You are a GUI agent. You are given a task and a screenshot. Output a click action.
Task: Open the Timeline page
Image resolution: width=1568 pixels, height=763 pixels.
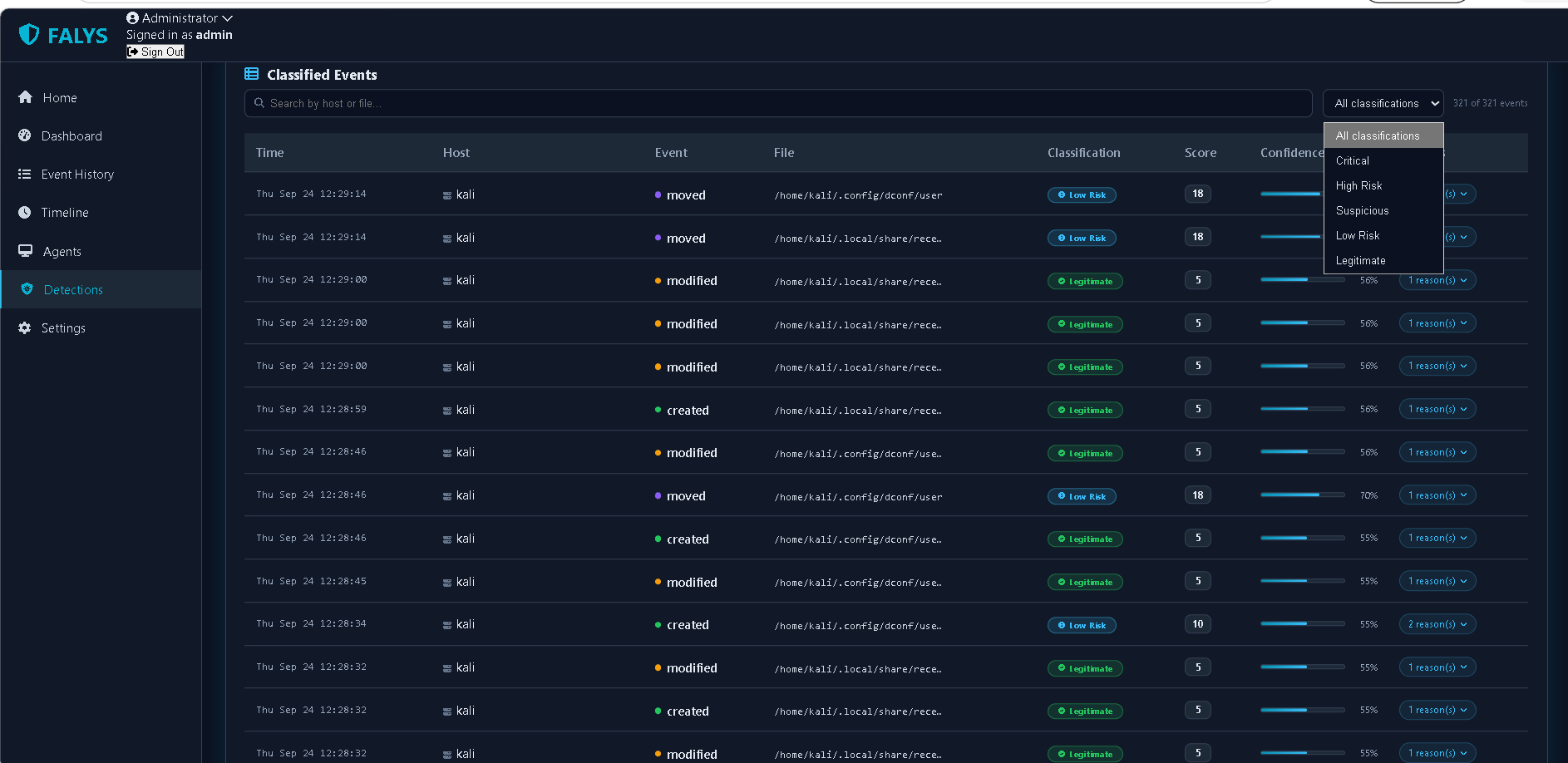[x=101, y=212]
